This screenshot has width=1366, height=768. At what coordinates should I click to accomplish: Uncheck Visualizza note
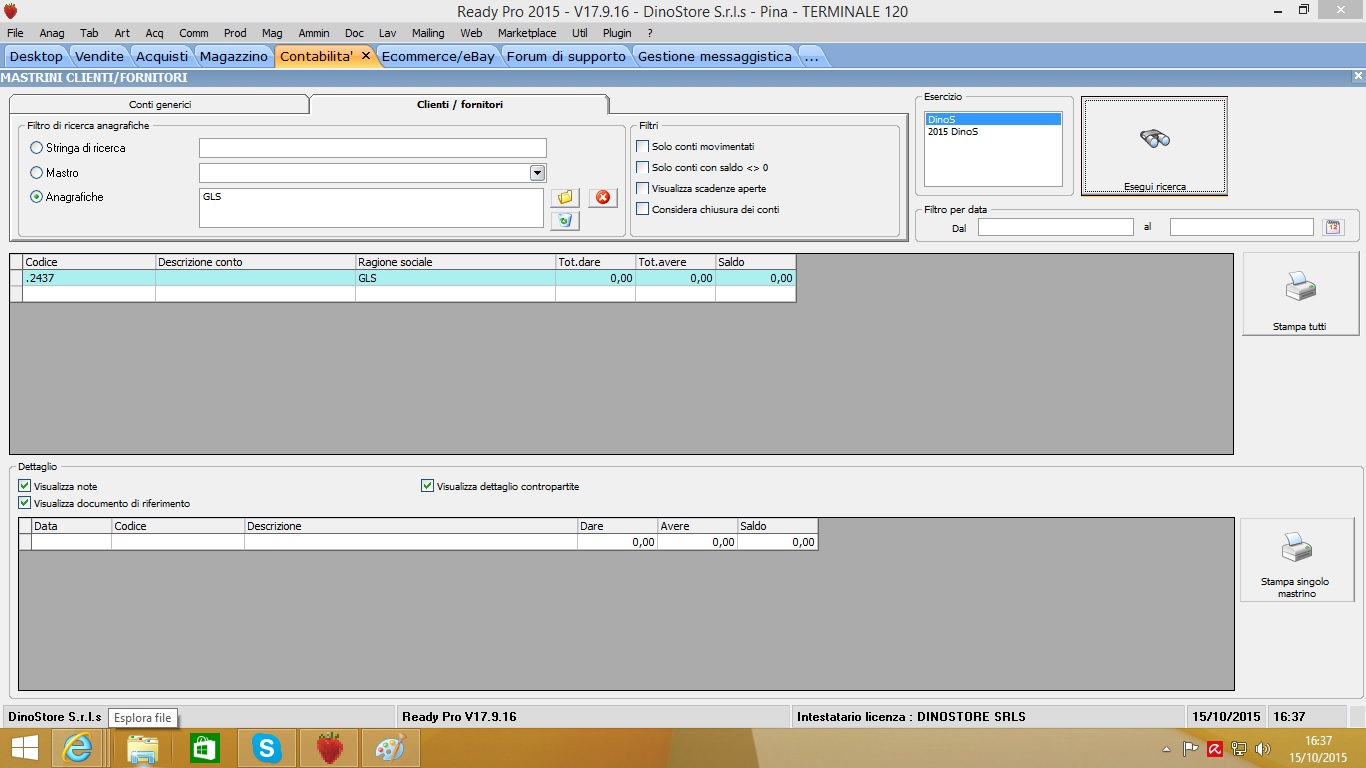point(25,486)
